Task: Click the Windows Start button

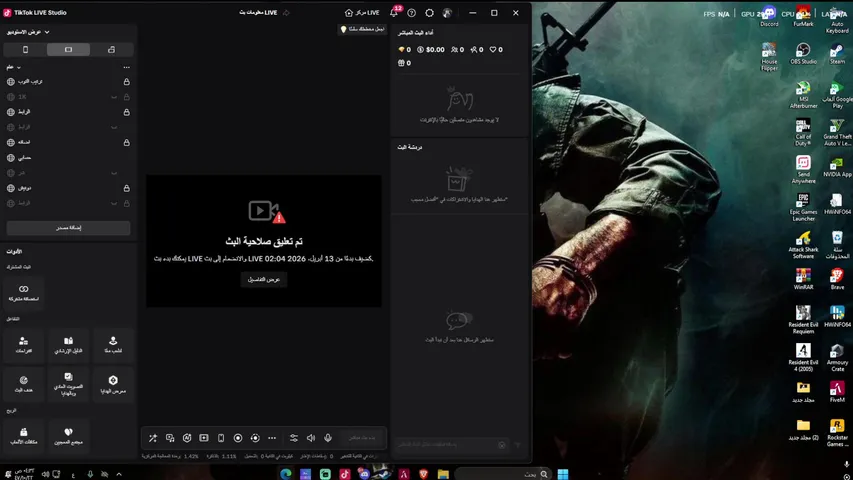Action: tap(563, 474)
